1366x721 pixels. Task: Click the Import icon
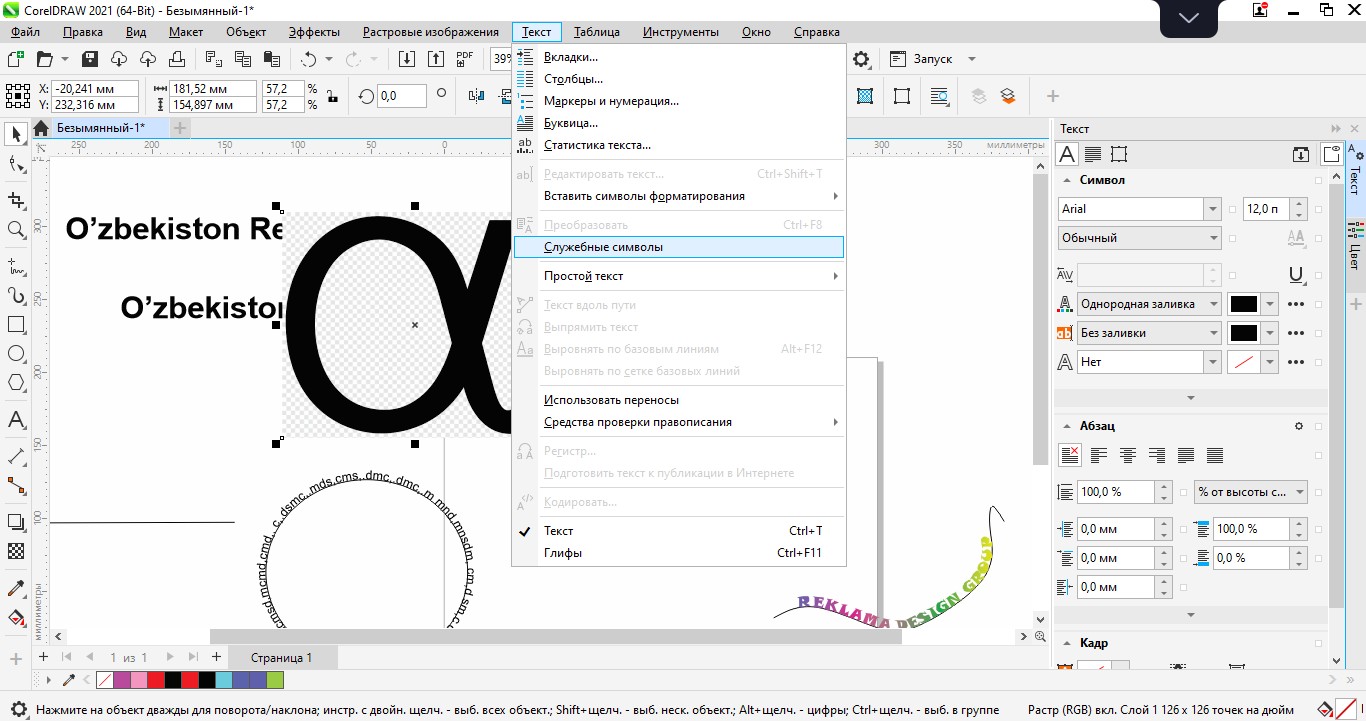407,59
